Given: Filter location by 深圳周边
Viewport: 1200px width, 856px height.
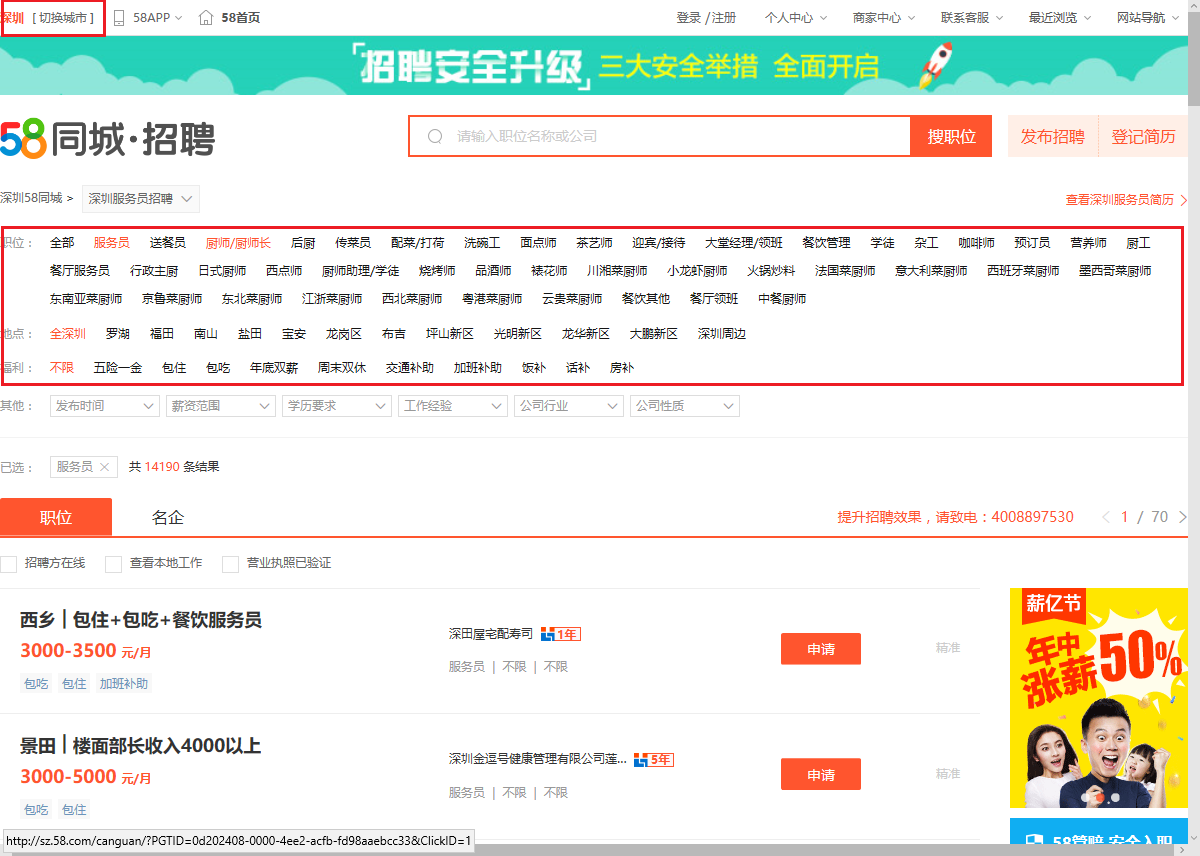Looking at the screenshot, I should click(722, 334).
